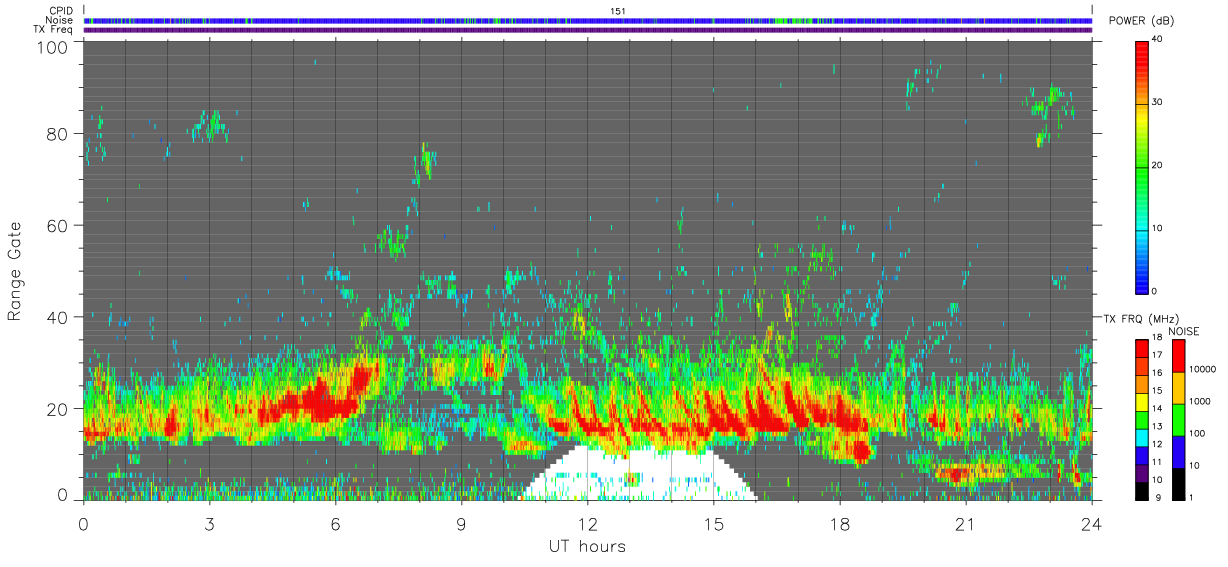Click the CPID value 151
The image size is (1228, 567).
(617, 11)
